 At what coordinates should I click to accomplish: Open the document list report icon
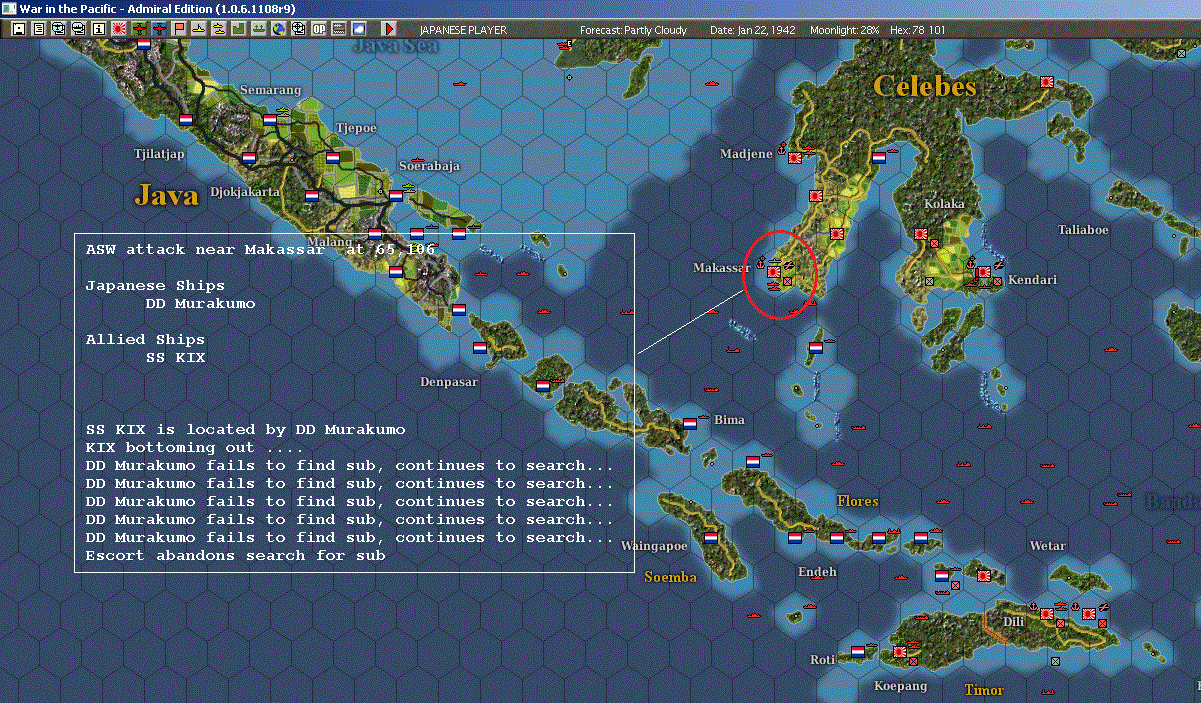38,29
